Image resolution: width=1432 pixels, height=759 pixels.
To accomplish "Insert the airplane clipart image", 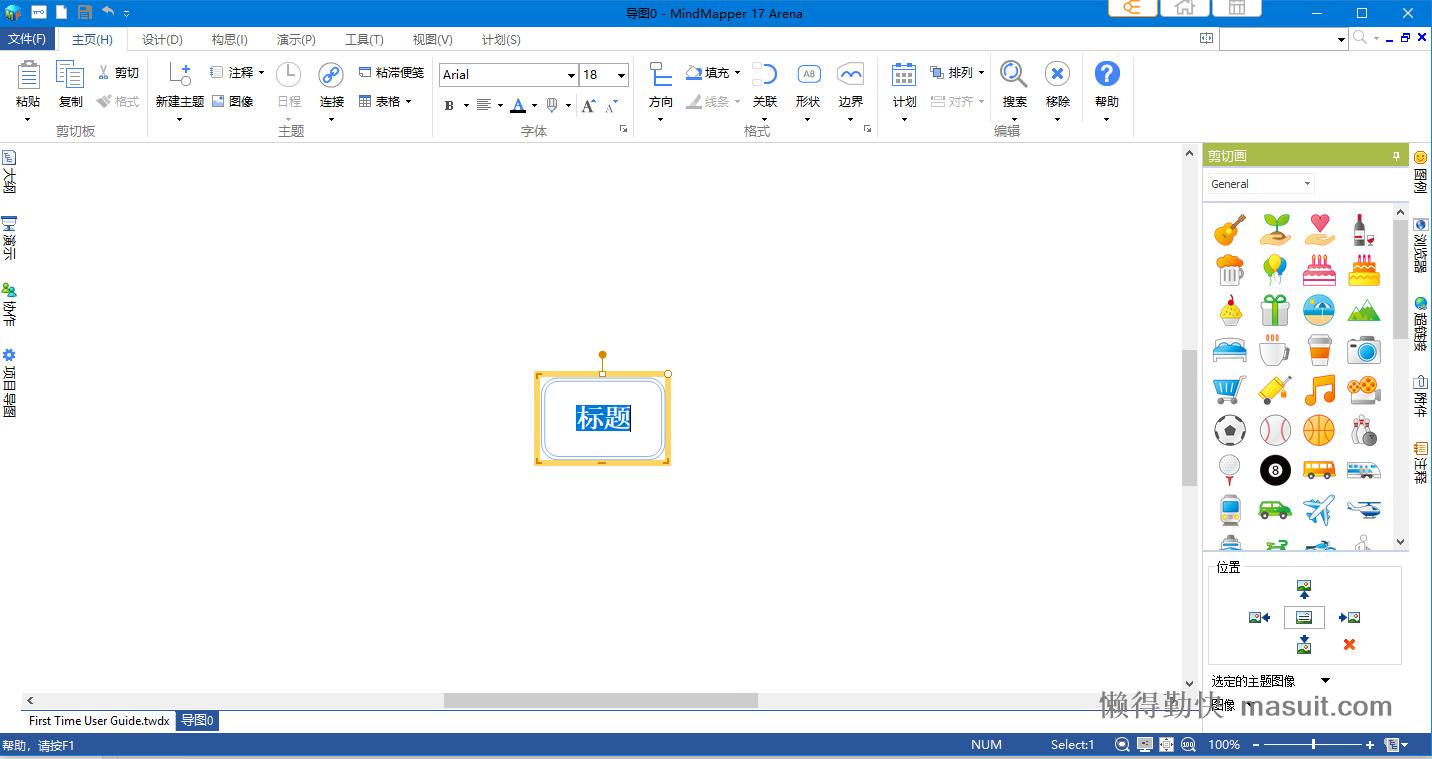I will tap(1319, 509).
